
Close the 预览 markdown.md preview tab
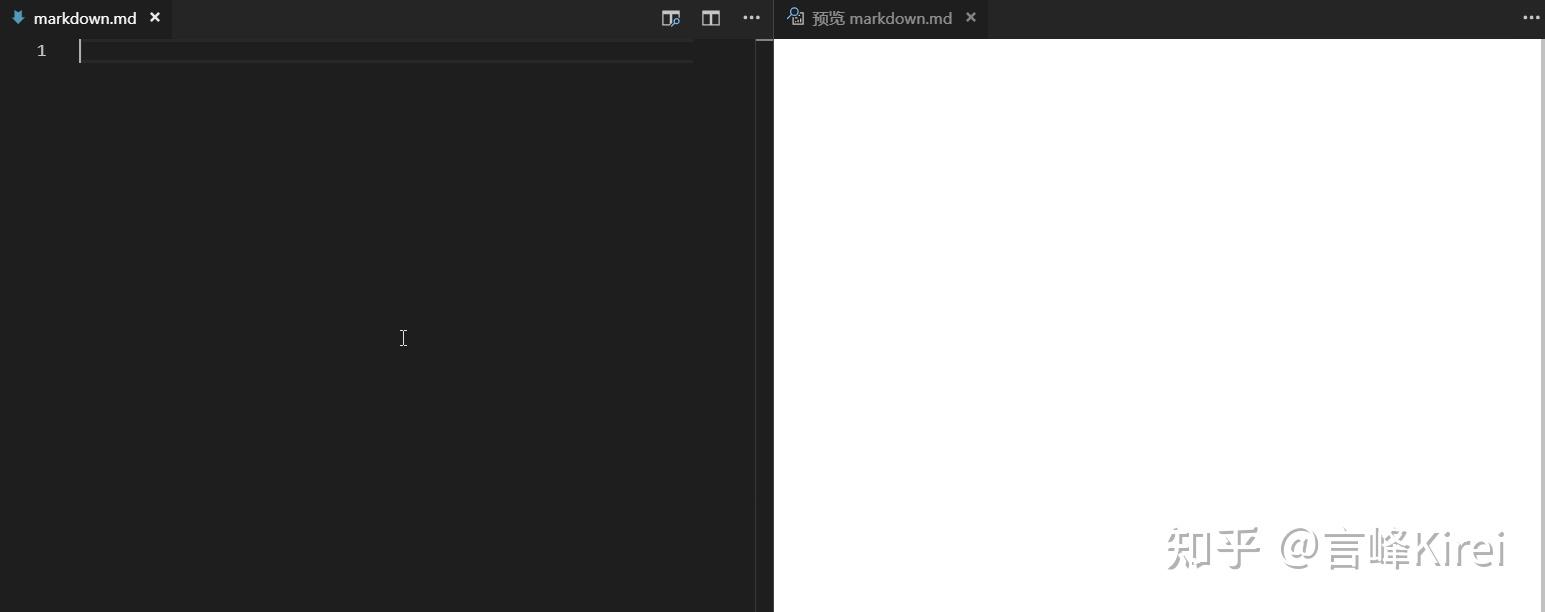tap(970, 17)
